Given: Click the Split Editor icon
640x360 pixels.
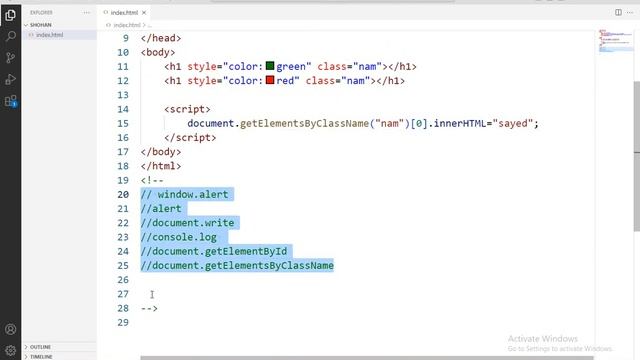Looking at the screenshot, I should click(x=618, y=12).
